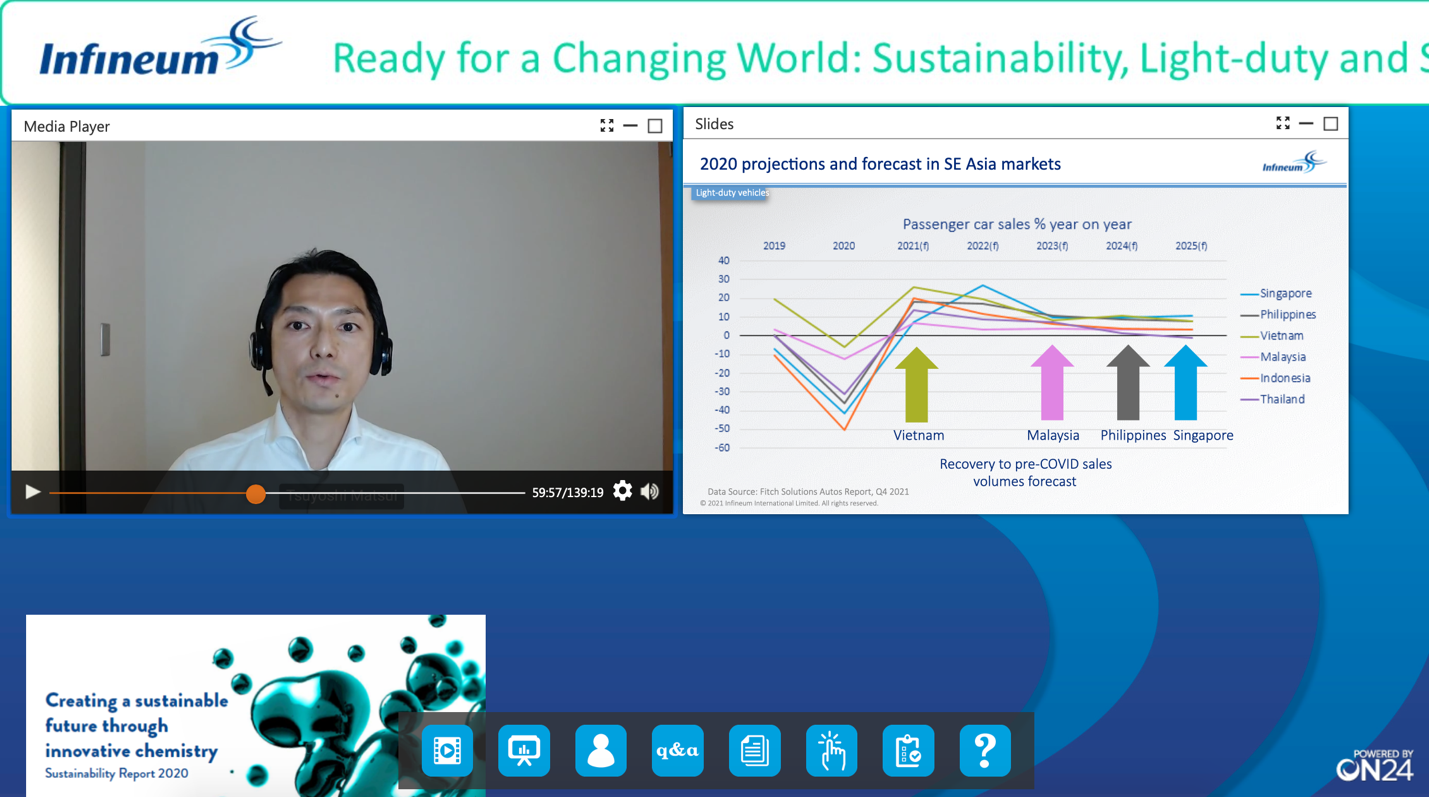Click the "© 2021 Infineum International Limited" copyright line
This screenshot has height=797, width=1429.
789,503
